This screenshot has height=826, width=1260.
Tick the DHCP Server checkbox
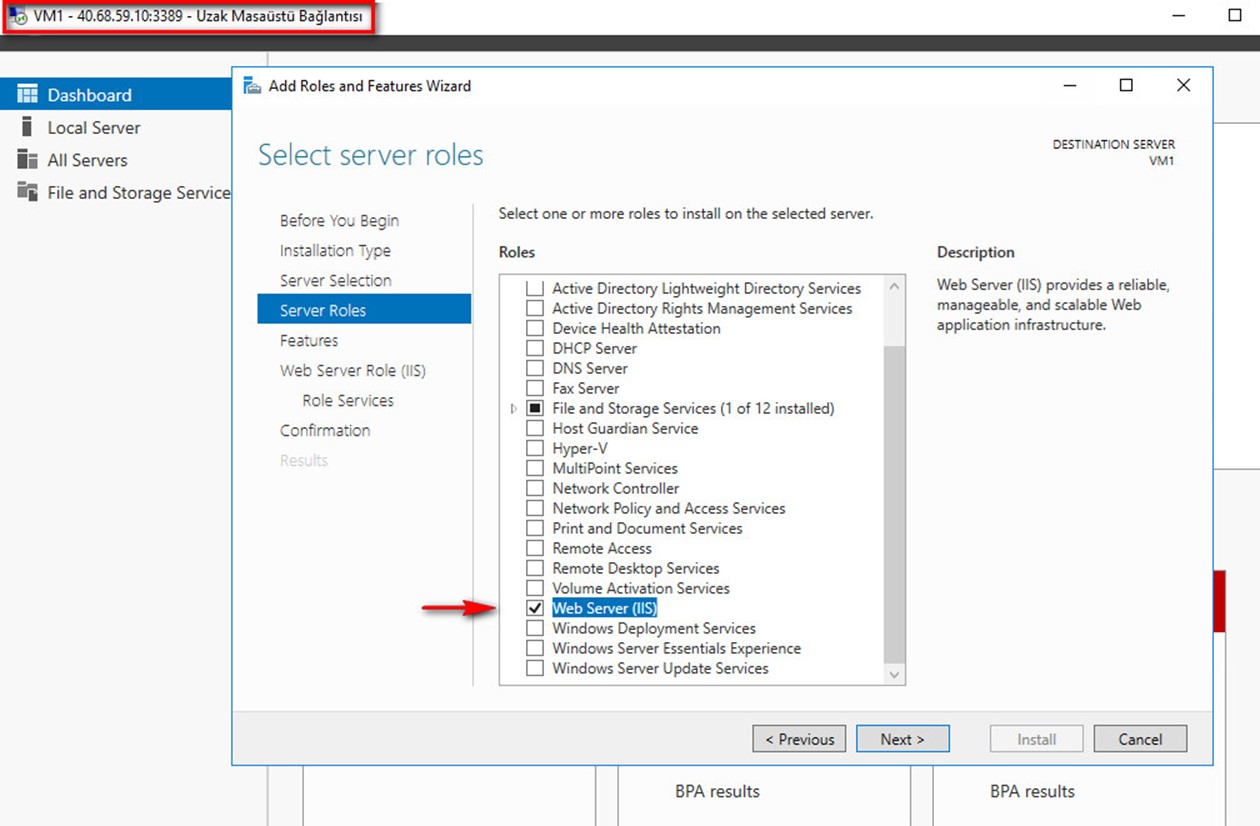click(535, 348)
